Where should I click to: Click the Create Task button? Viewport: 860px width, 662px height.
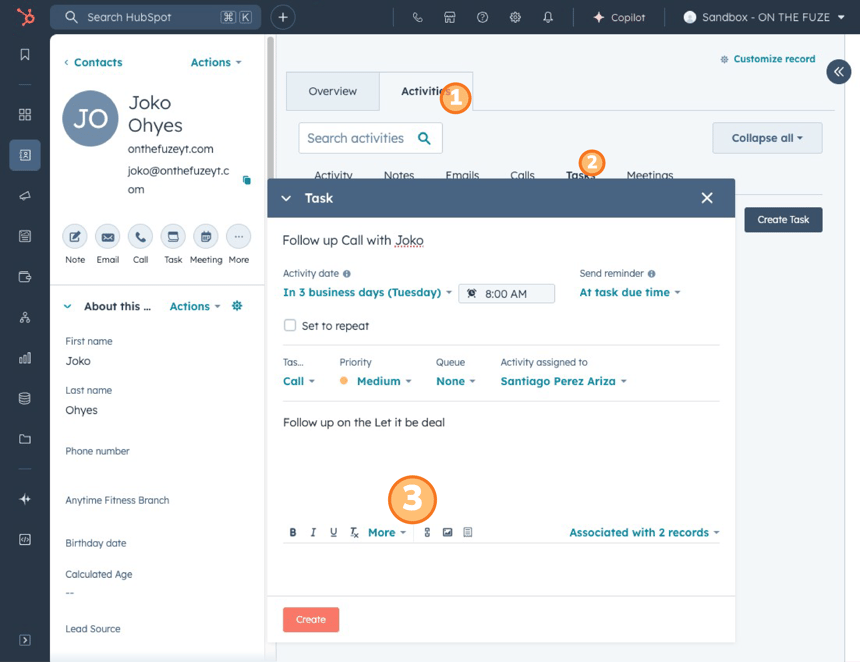783,220
